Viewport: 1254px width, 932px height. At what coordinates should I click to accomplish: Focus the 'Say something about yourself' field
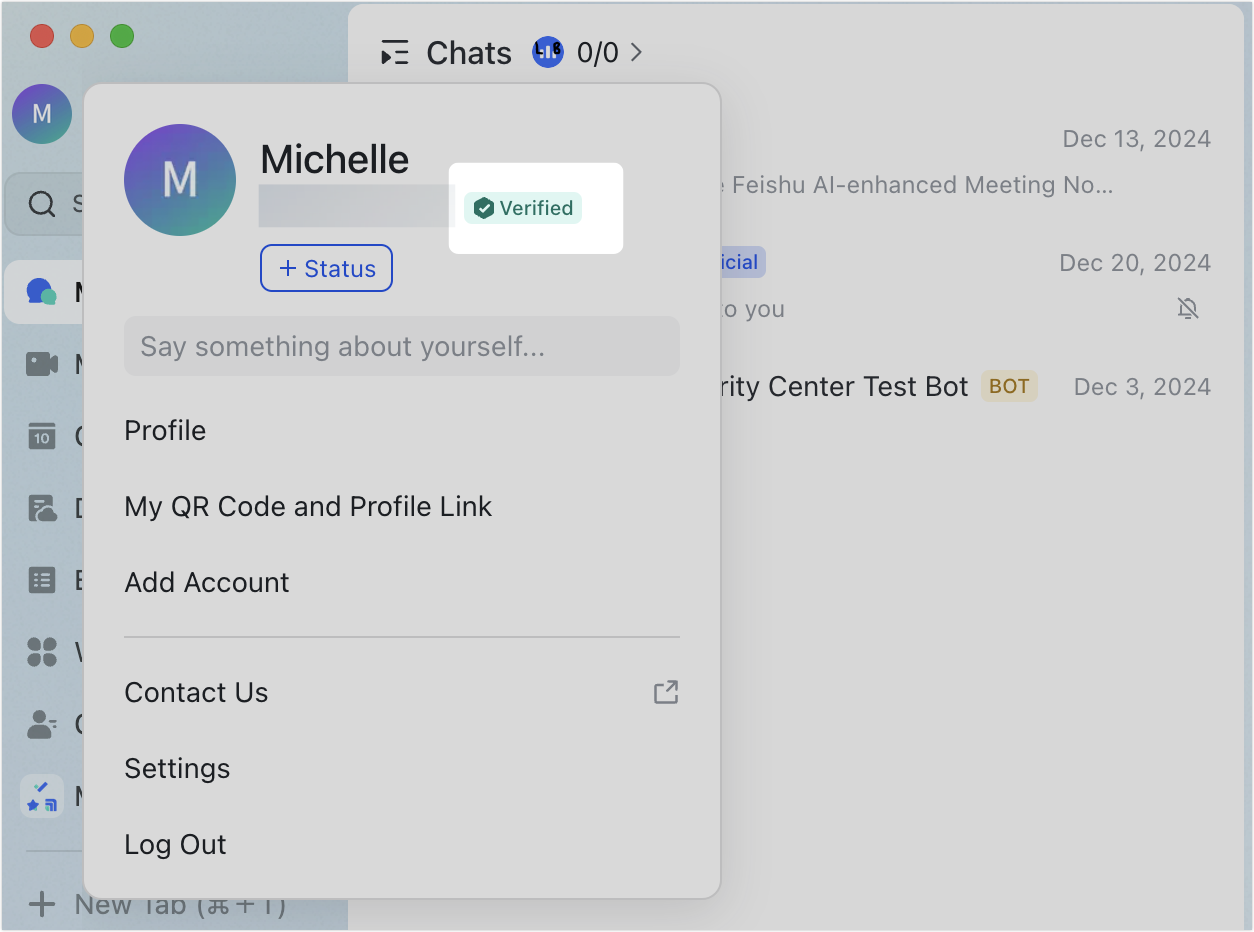click(401, 347)
